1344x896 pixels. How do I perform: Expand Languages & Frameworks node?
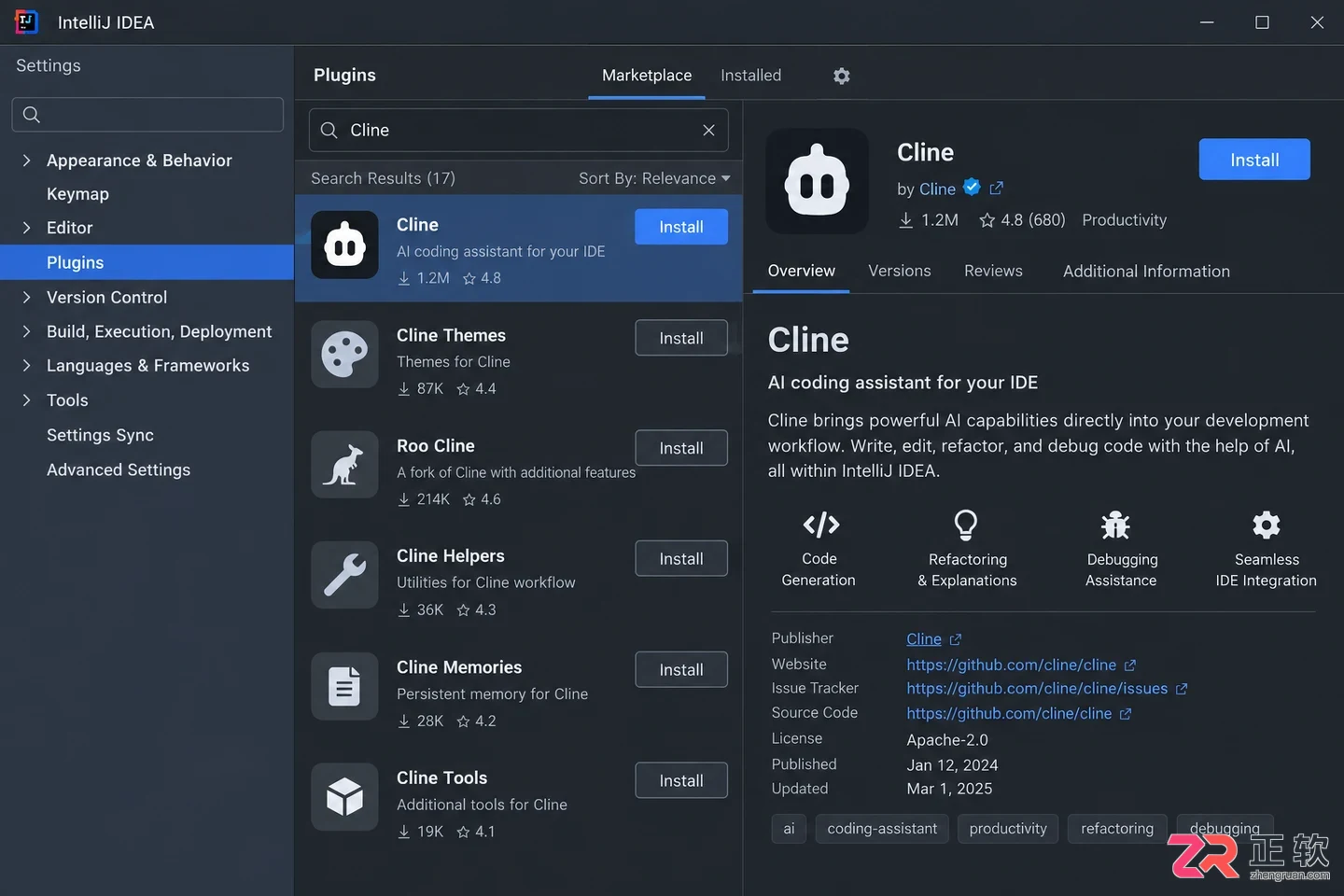click(x=26, y=366)
